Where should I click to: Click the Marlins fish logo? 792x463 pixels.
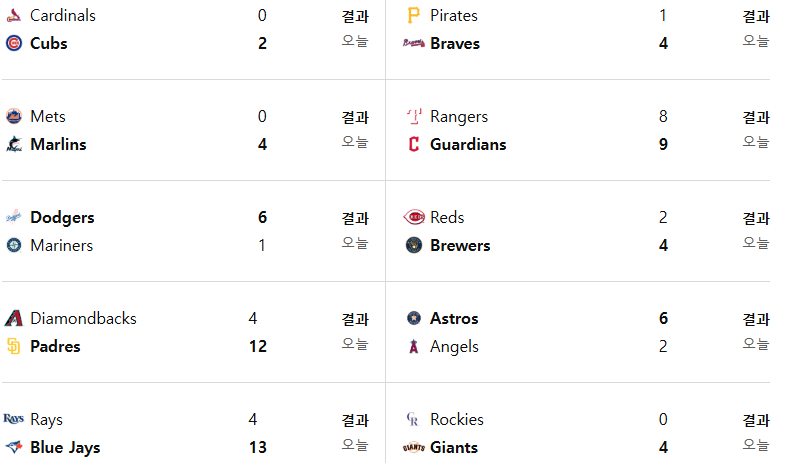click(x=14, y=144)
